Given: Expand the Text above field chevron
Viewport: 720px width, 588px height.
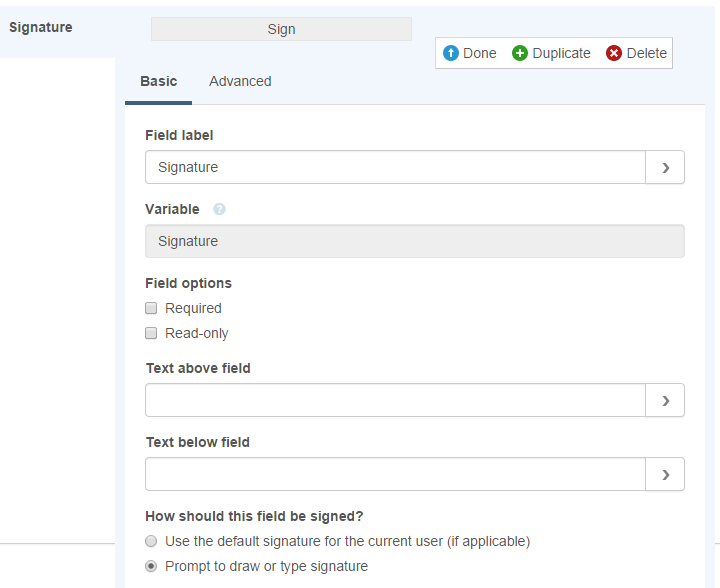Looking at the screenshot, I should (665, 400).
